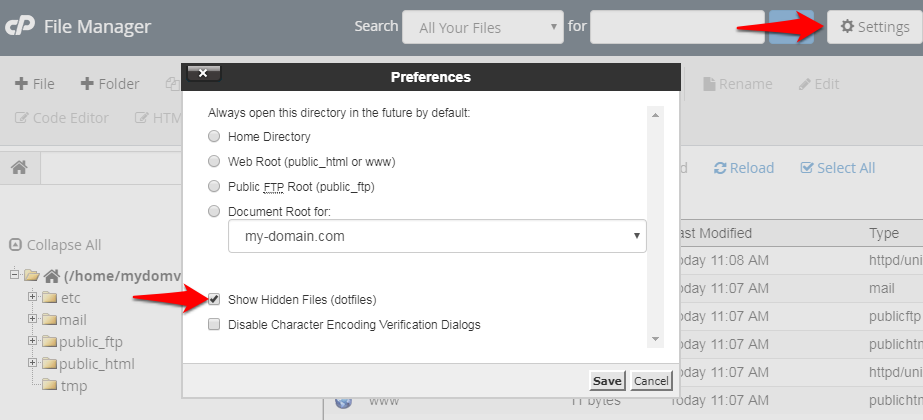Create a new file with +File
The image size is (923, 420).
click(35, 84)
